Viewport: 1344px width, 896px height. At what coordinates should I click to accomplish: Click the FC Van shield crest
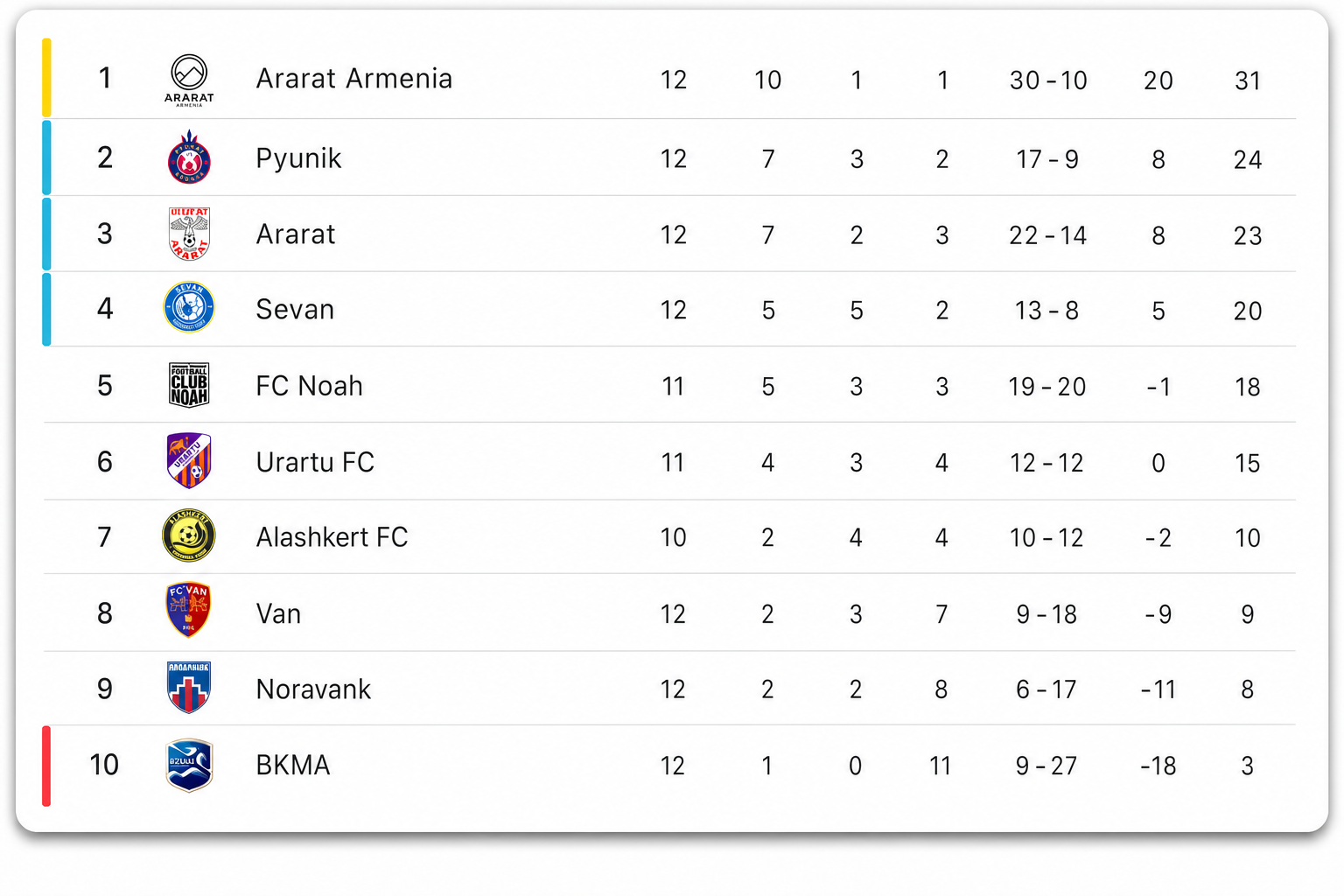pos(188,610)
